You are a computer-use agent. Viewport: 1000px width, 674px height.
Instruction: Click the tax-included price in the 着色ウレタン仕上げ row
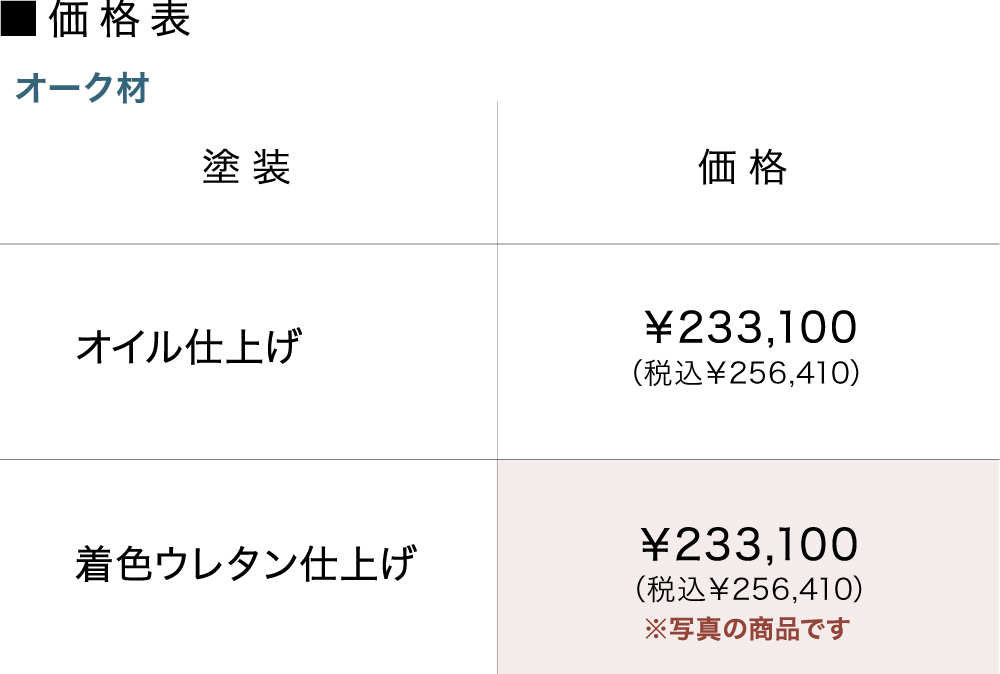tap(749, 589)
